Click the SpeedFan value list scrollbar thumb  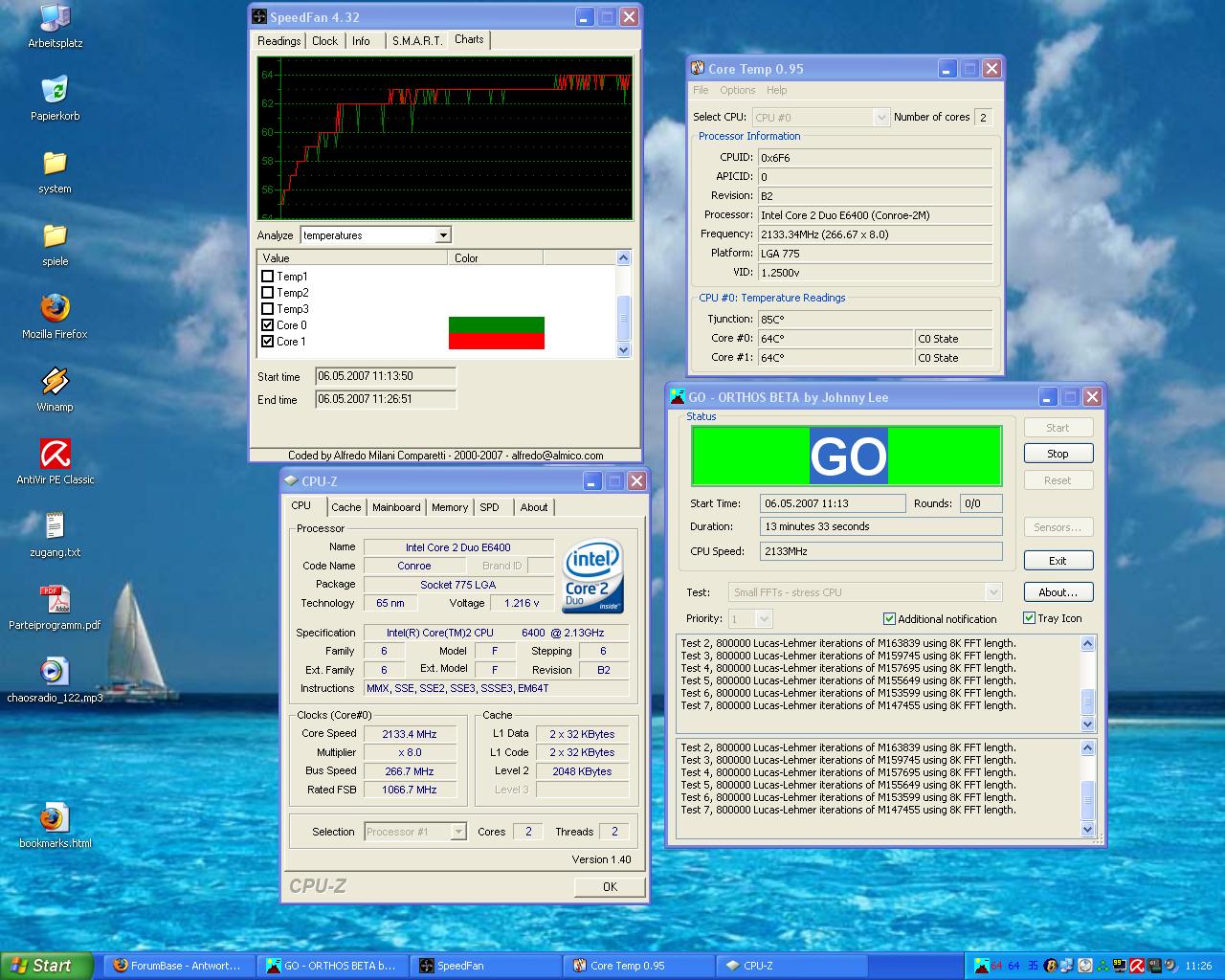[x=624, y=317]
